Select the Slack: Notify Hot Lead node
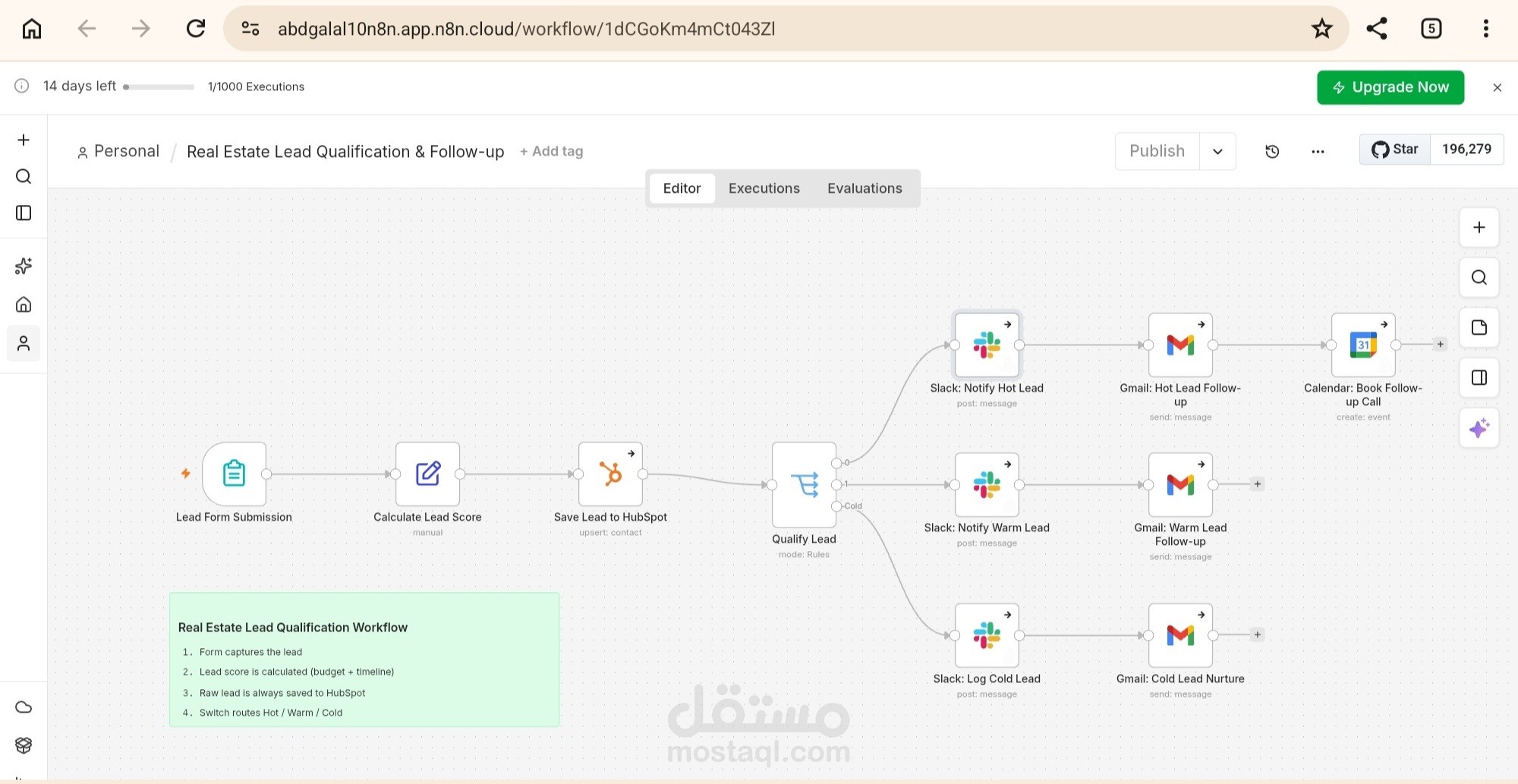The height and width of the screenshot is (784, 1518). [987, 345]
